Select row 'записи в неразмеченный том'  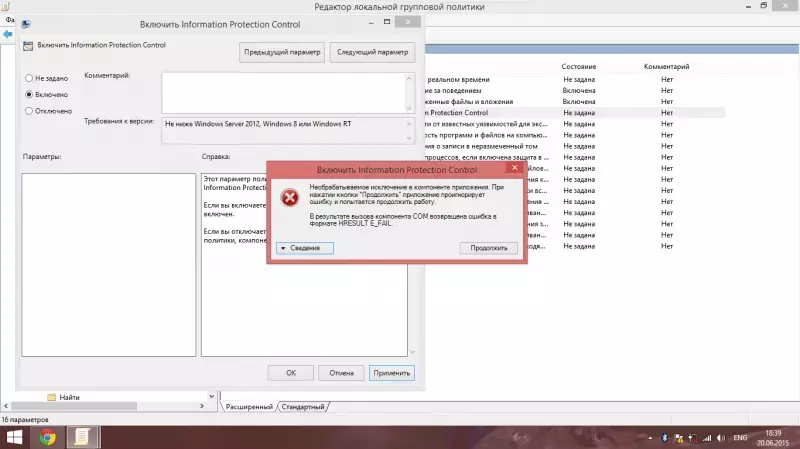point(575,146)
